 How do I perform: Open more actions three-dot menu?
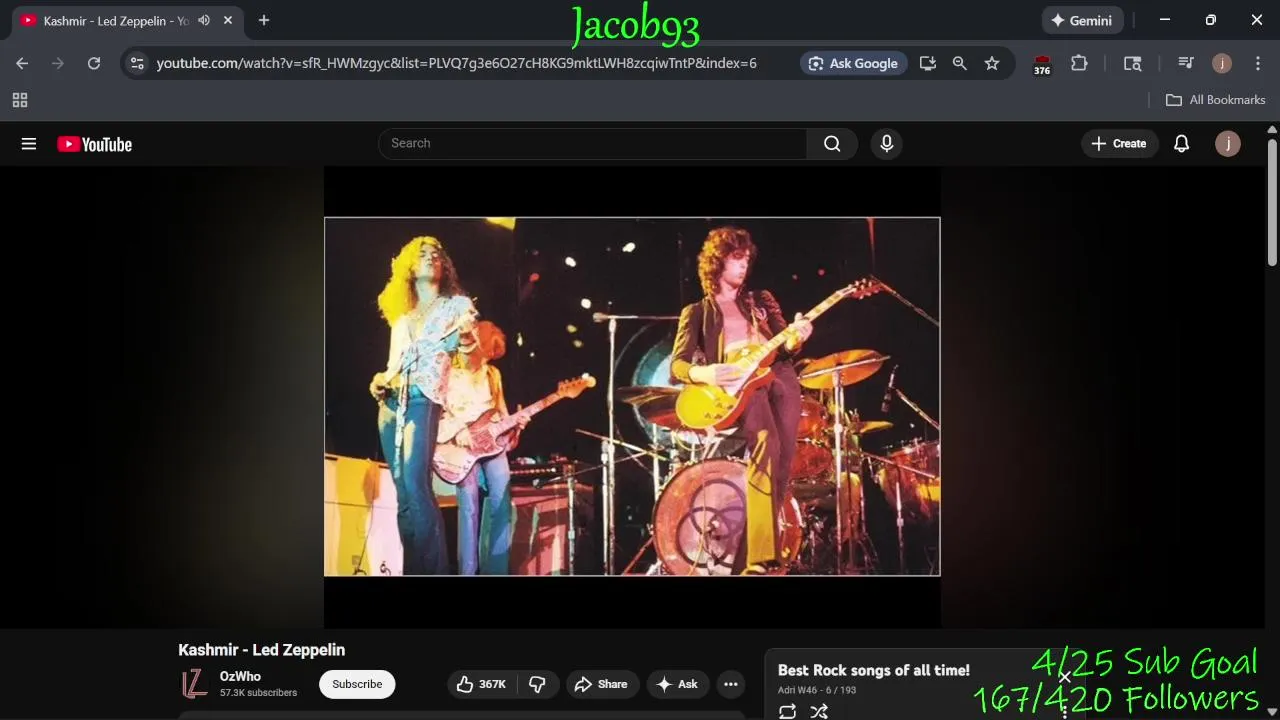coord(731,684)
